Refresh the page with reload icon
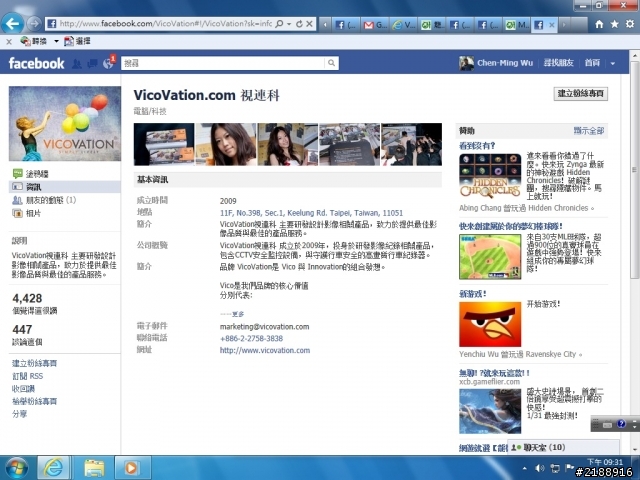 click(299, 24)
